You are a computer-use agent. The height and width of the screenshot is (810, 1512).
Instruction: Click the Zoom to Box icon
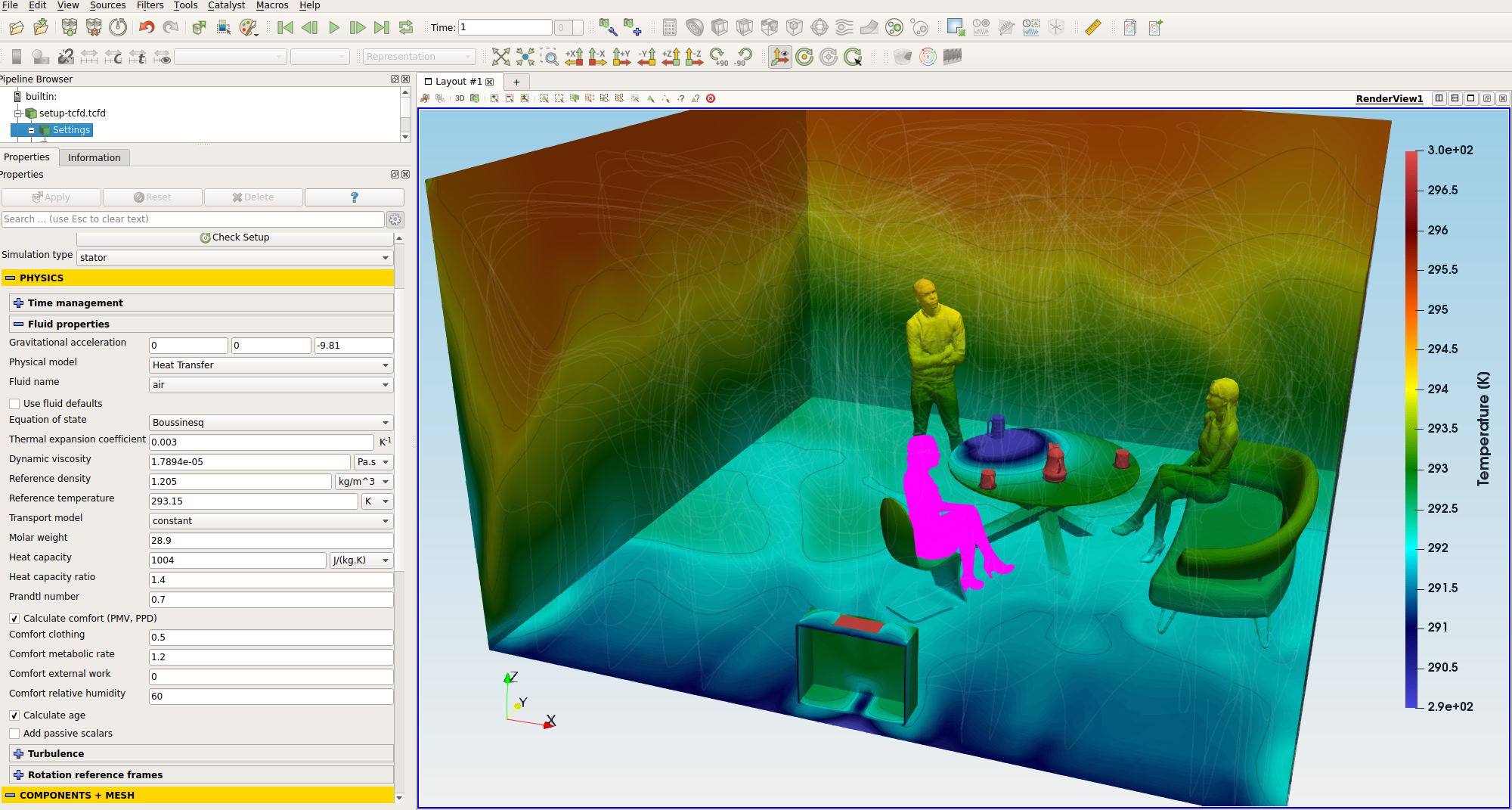[550, 57]
